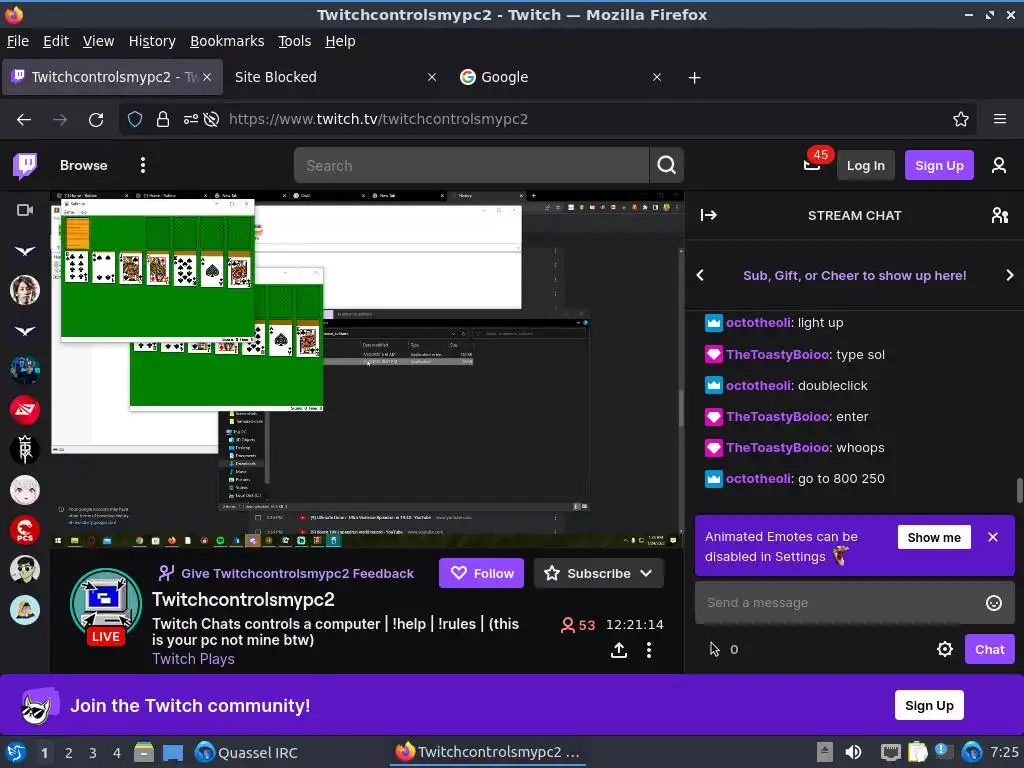Open Firefox hamburger application menu

coord(999,119)
